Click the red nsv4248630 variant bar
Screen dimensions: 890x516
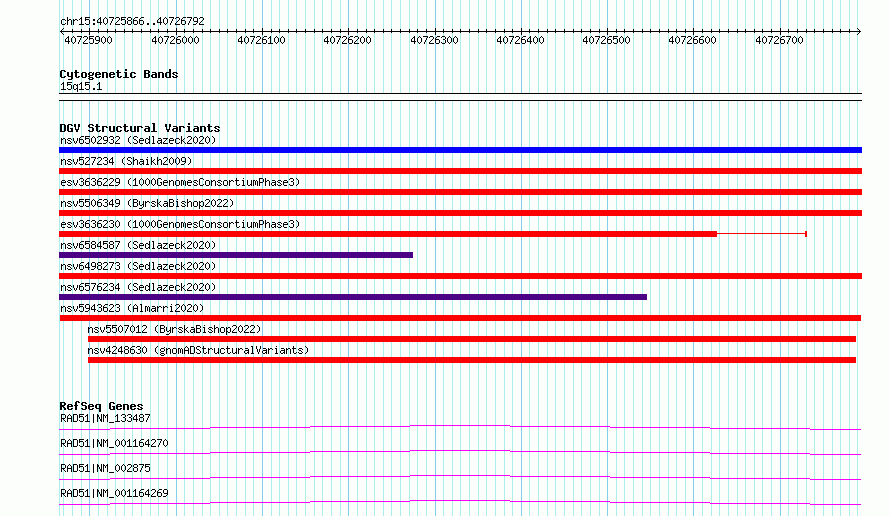pos(472,360)
